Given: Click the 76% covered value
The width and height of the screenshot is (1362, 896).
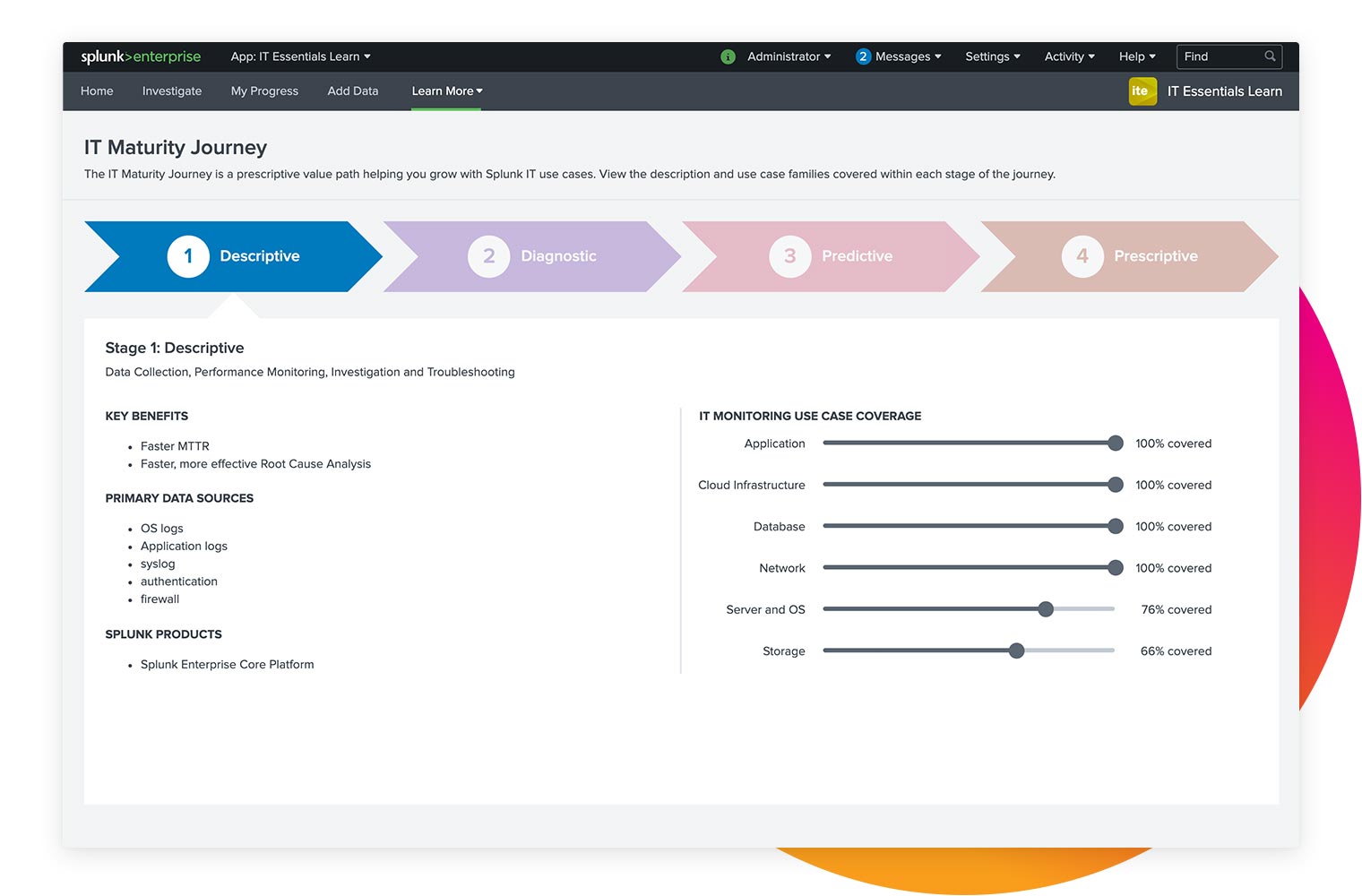Looking at the screenshot, I should coord(1177,609).
